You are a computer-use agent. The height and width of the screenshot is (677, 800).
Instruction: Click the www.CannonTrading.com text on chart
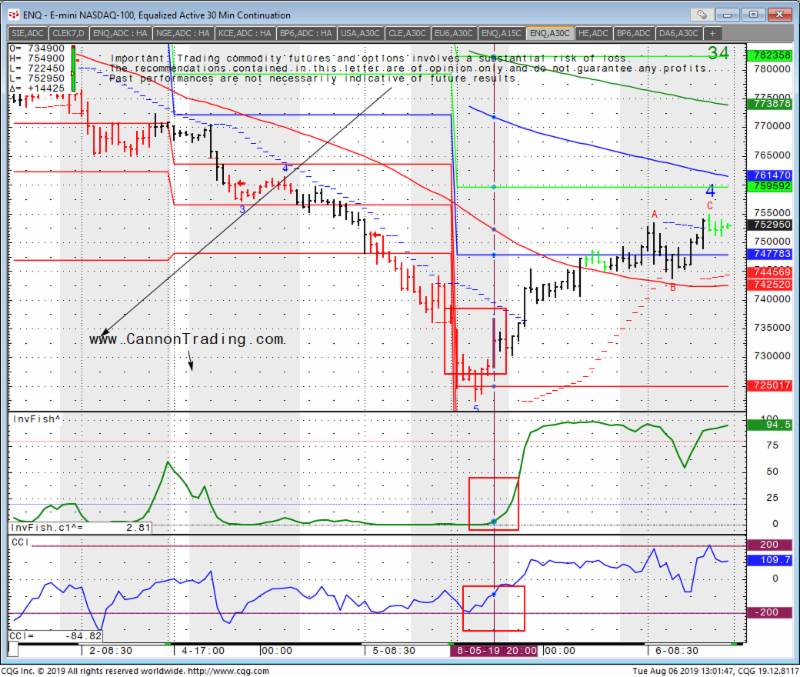186,339
